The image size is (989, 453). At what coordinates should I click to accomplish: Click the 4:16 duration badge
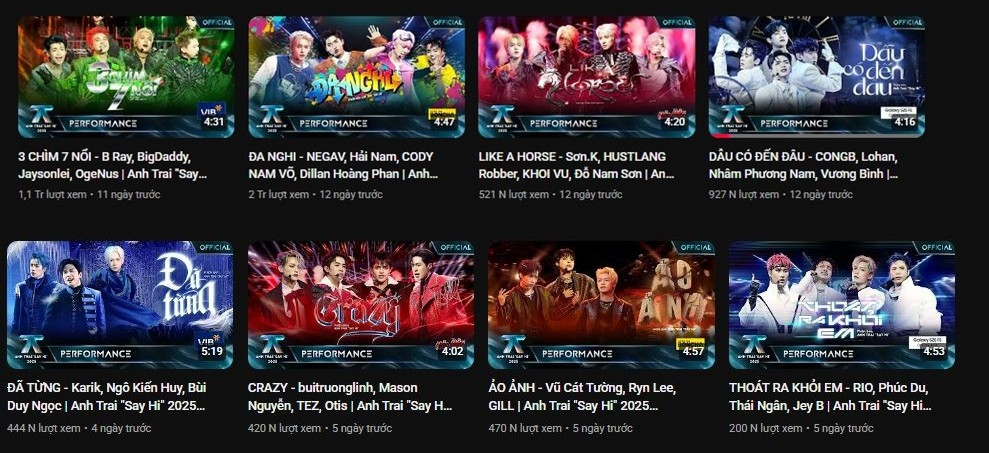click(x=904, y=122)
